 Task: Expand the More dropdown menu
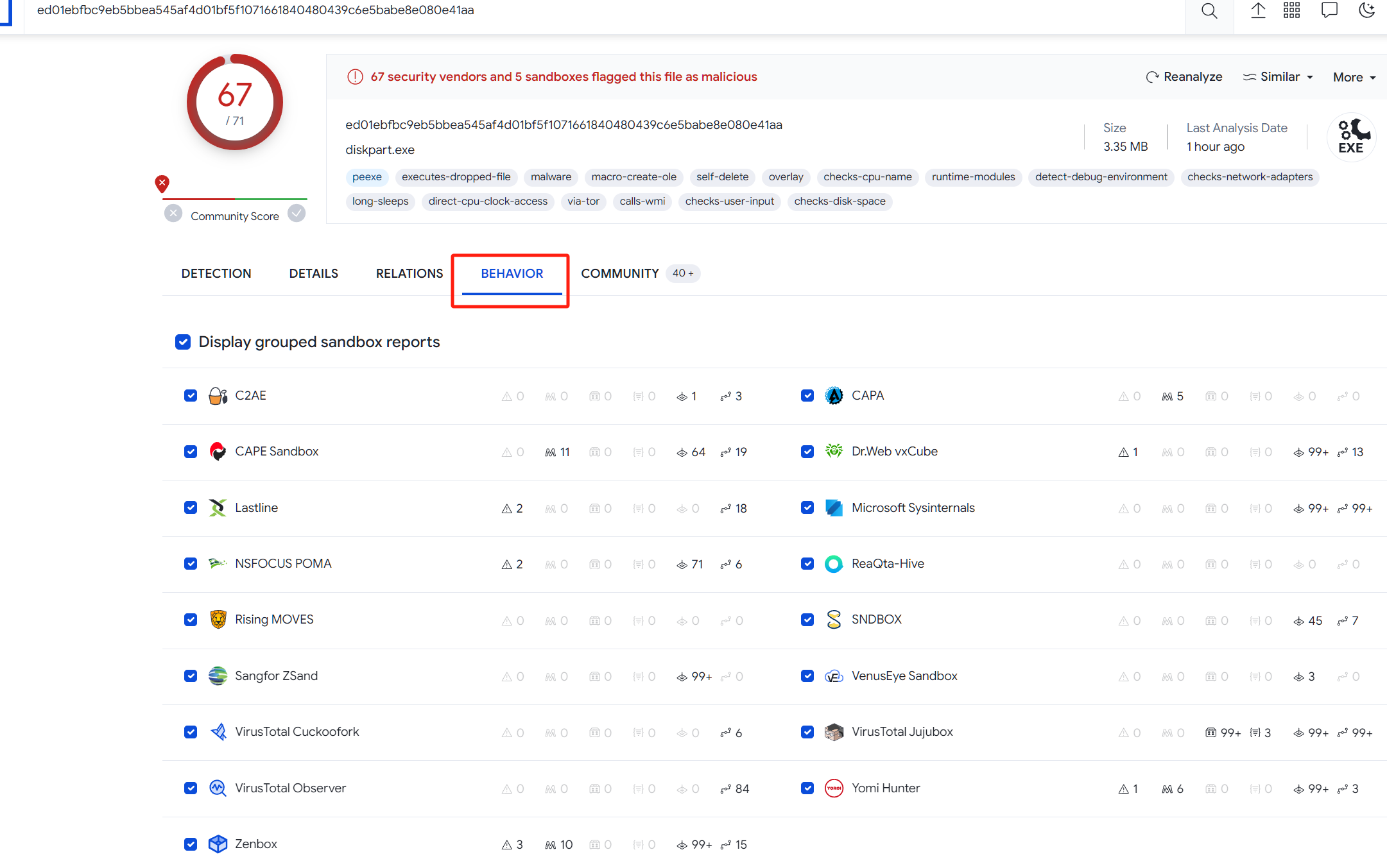(x=1354, y=77)
